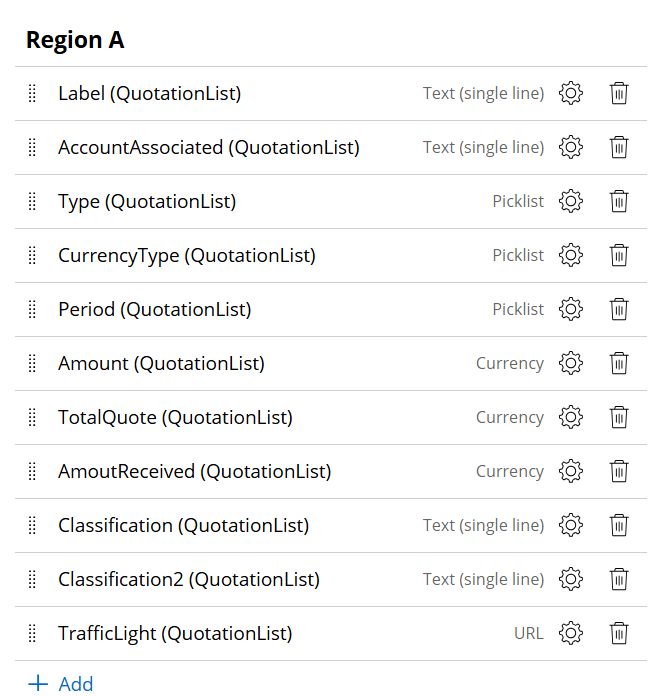The height and width of the screenshot is (696, 670).
Task: Select the TotalQuote (QuotationList) field name
Action: [175, 418]
